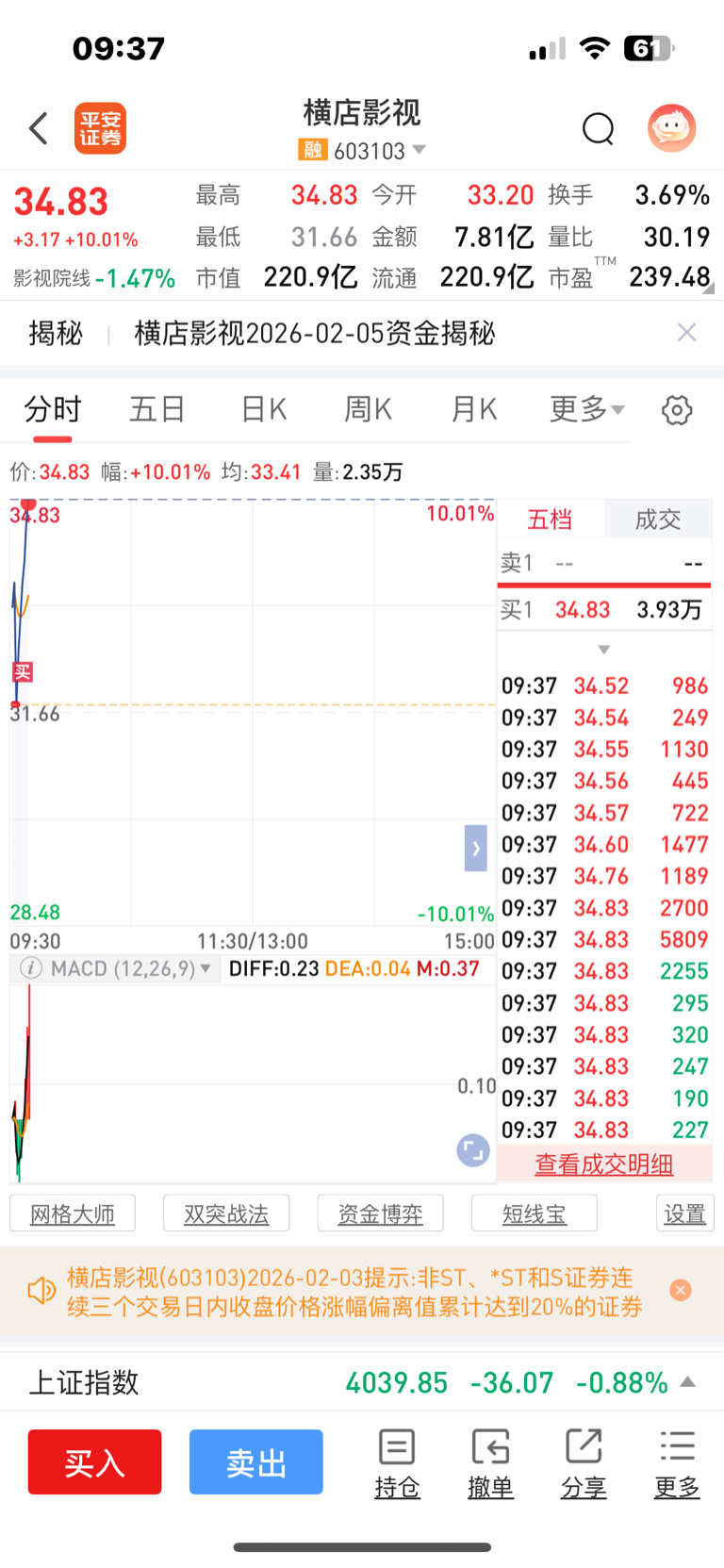Switch to 五日 chart tab
The image size is (724, 1568).
157,409
